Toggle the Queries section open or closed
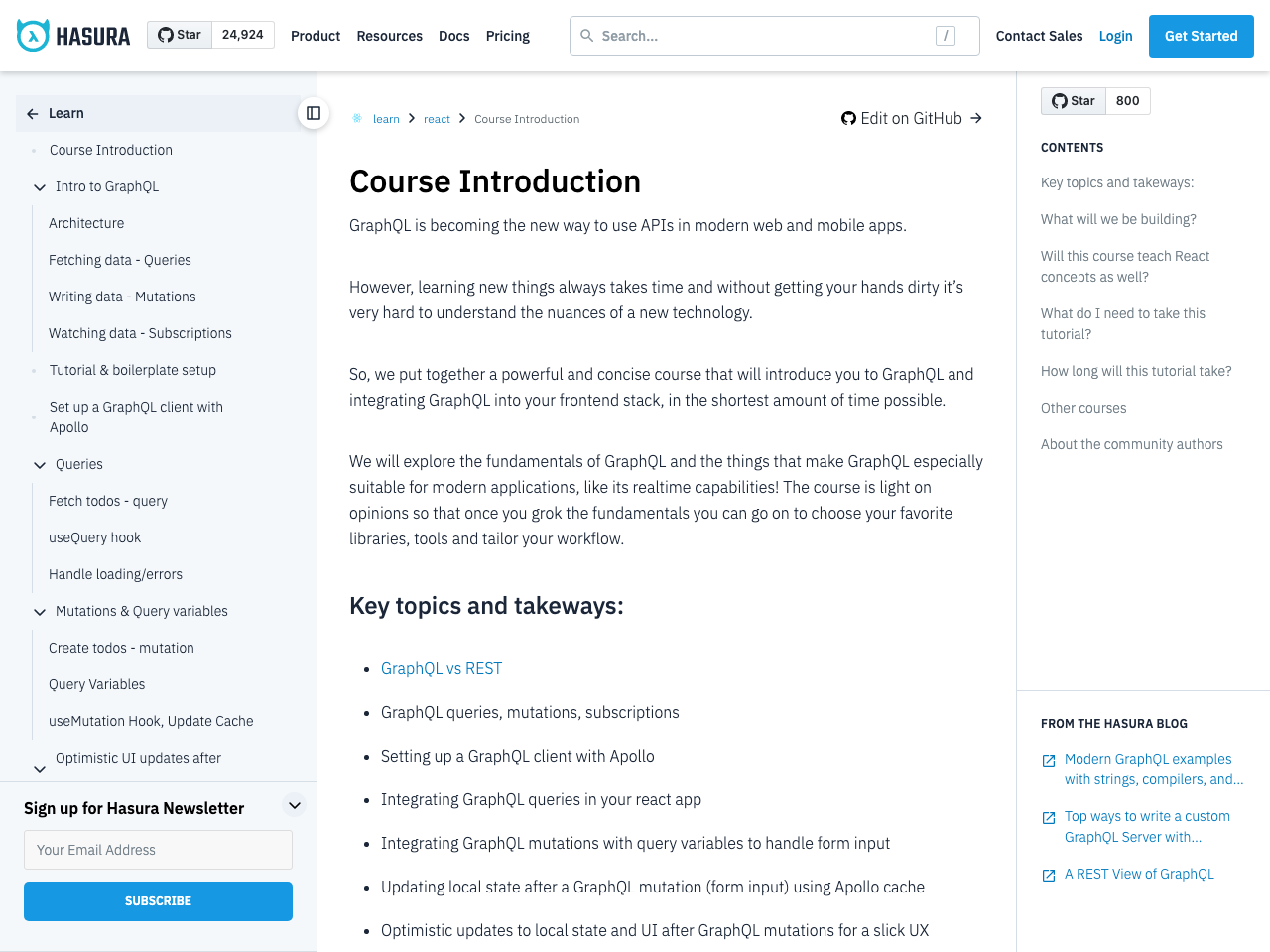1270x952 pixels. pyautogui.click(x=39, y=464)
